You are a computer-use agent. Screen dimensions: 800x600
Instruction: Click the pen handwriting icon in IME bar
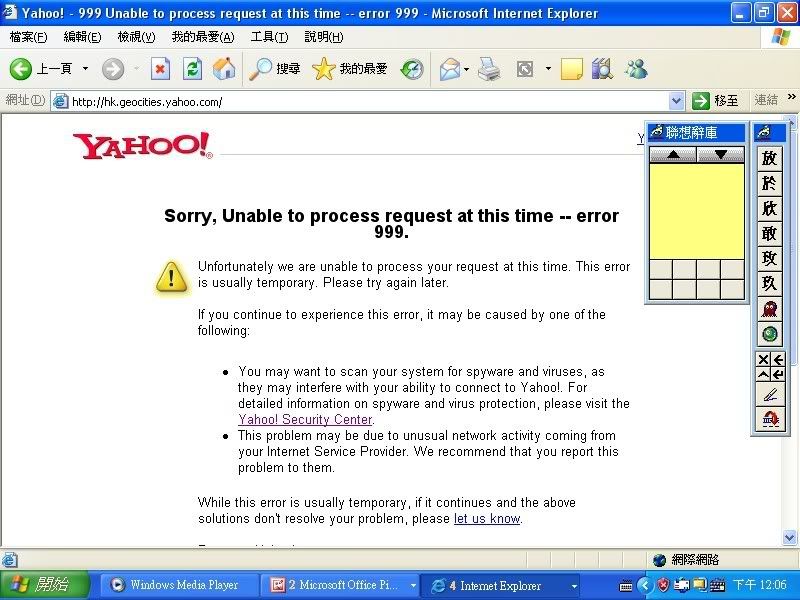tap(770, 395)
